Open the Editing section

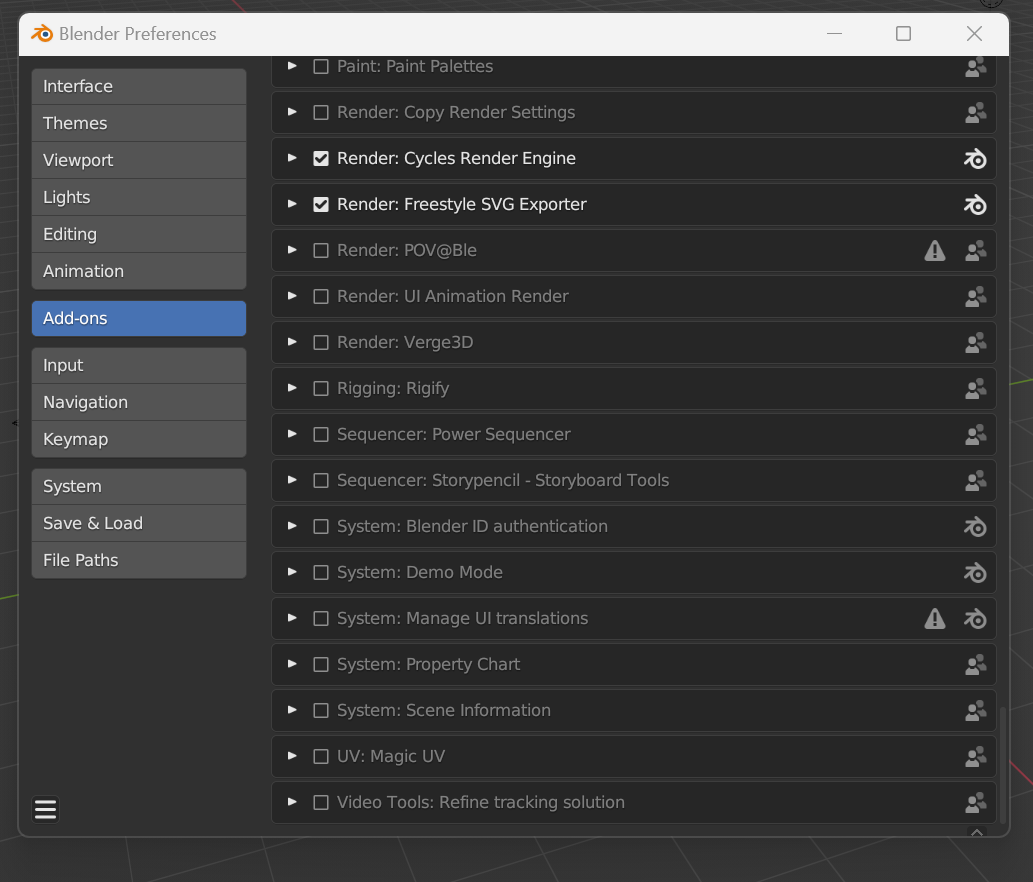(x=139, y=234)
